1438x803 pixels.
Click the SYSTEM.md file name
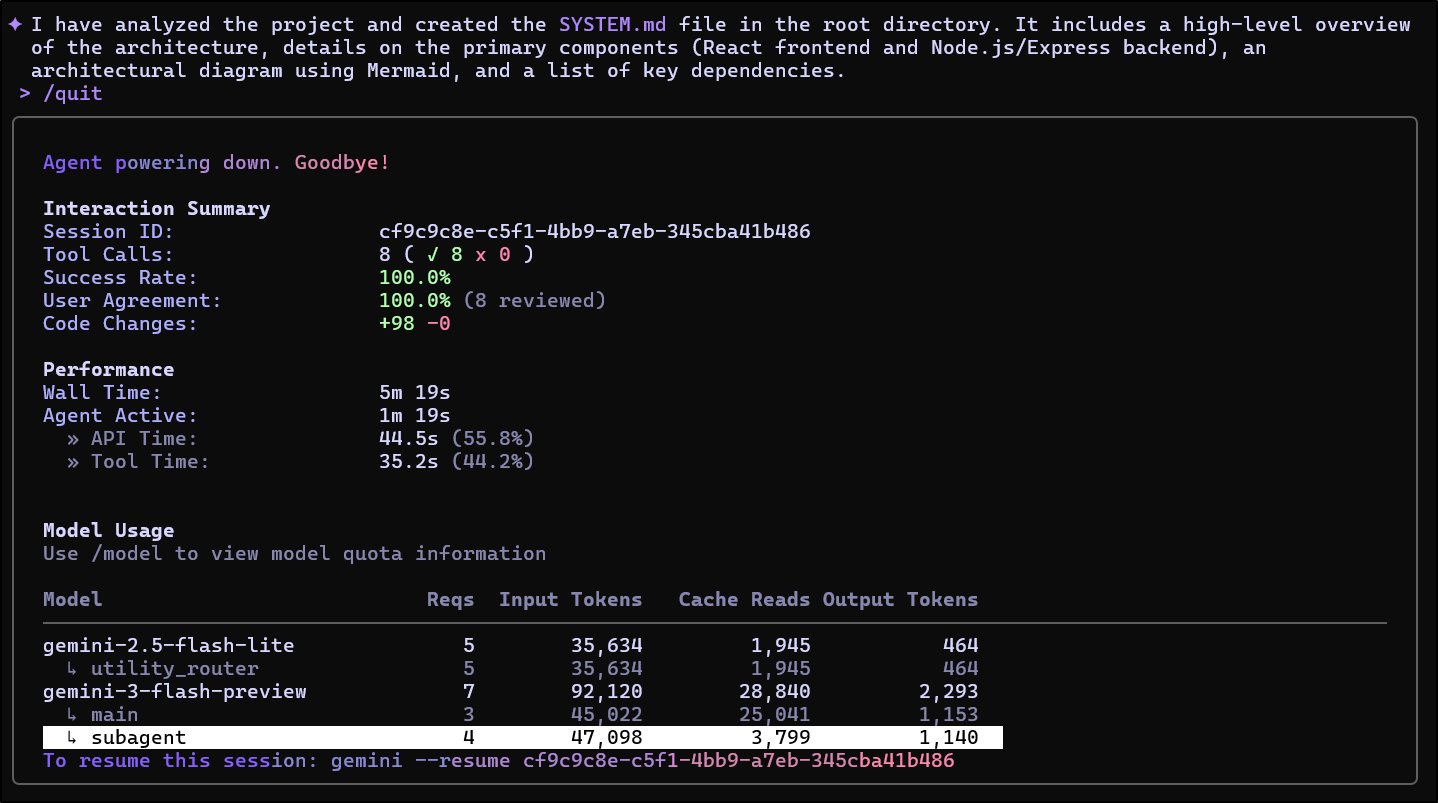(x=612, y=24)
